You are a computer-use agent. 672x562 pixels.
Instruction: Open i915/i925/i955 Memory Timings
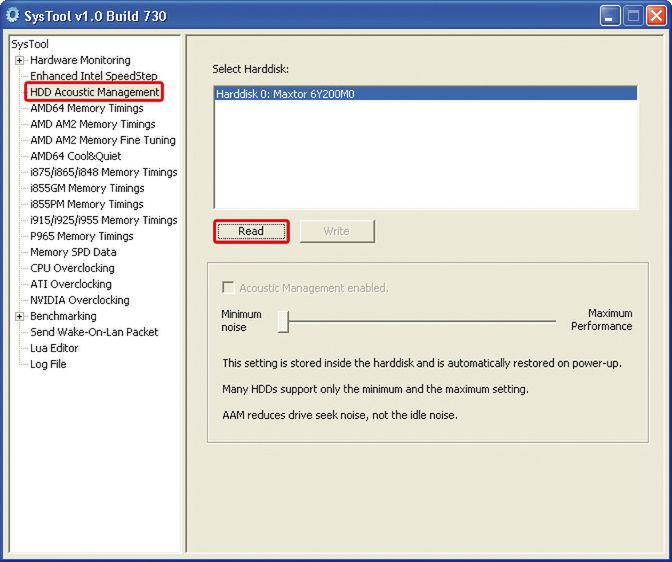click(x=103, y=220)
